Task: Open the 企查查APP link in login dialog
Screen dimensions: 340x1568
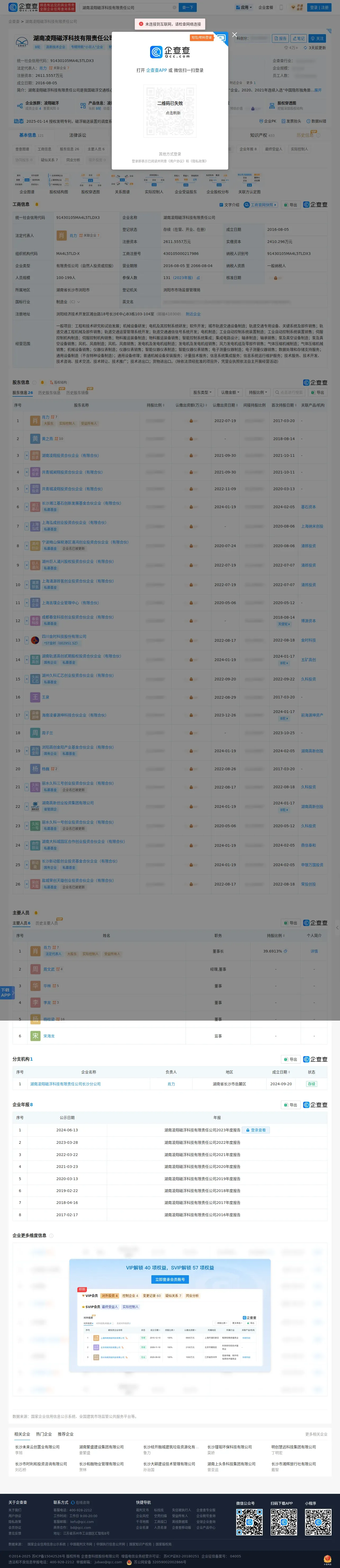Action: [156, 70]
